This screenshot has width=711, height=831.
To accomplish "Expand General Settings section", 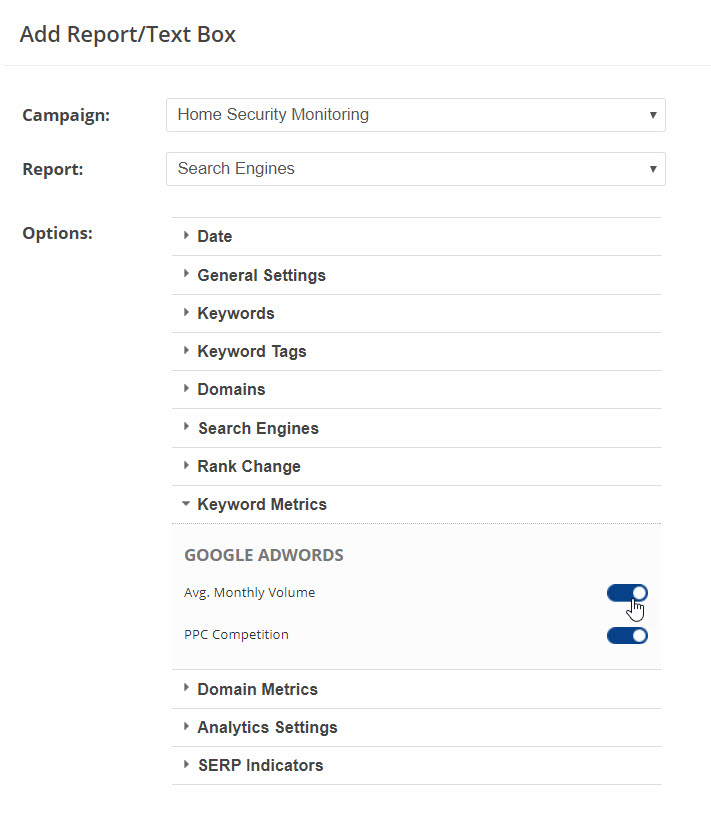I will pos(261,275).
